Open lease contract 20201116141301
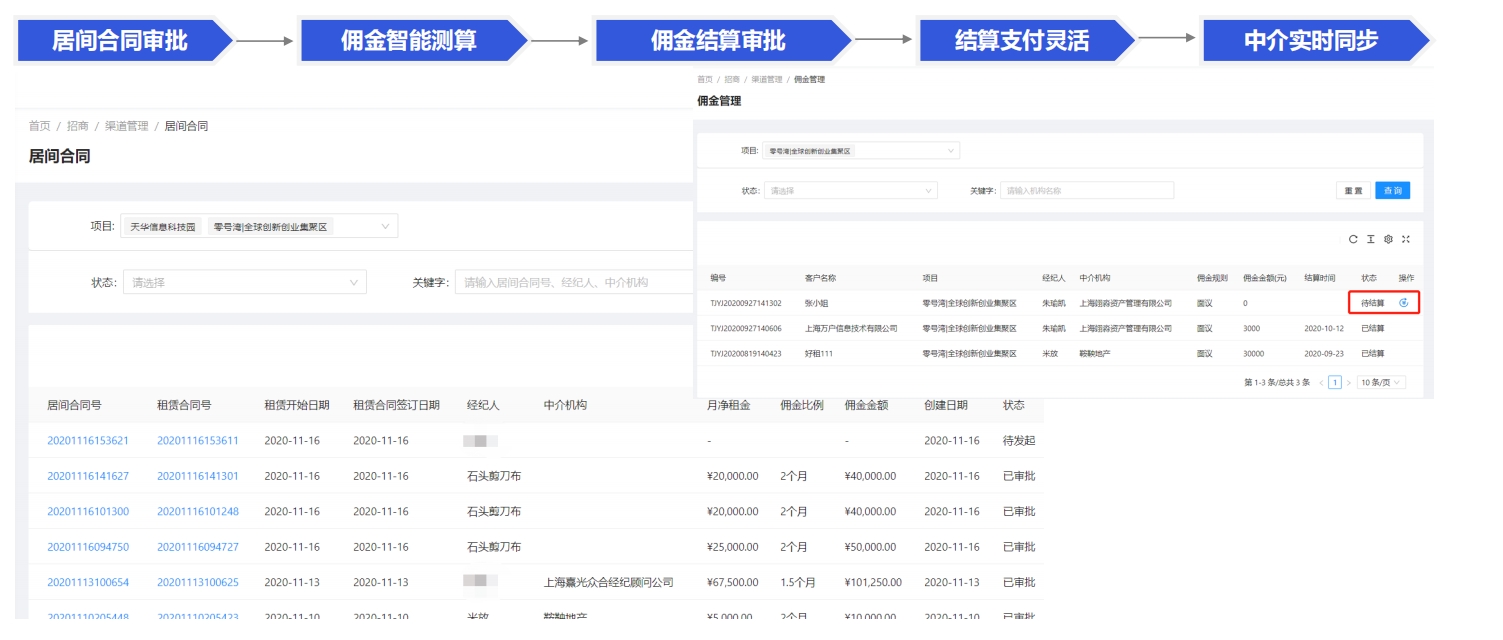The image size is (1503, 640). click(x=198, y=476)
